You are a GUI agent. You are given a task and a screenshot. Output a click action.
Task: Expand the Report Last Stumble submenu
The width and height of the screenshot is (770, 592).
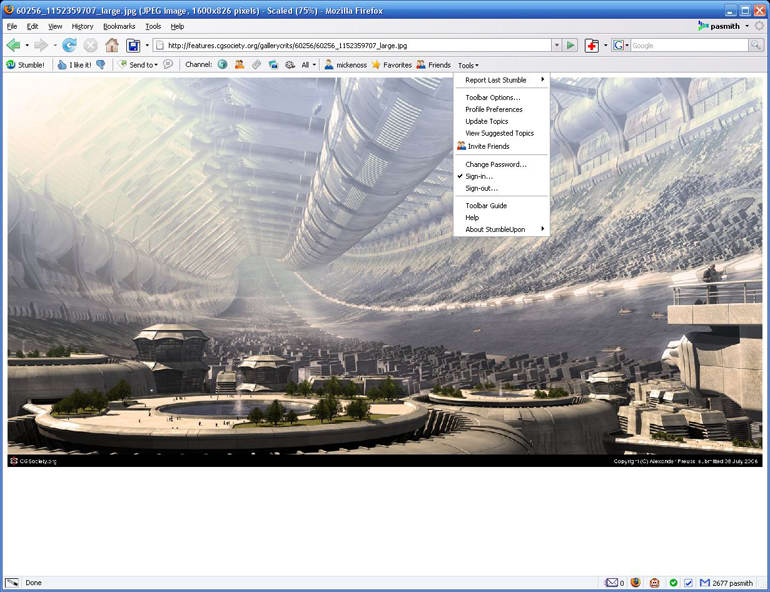click(501, 80)
